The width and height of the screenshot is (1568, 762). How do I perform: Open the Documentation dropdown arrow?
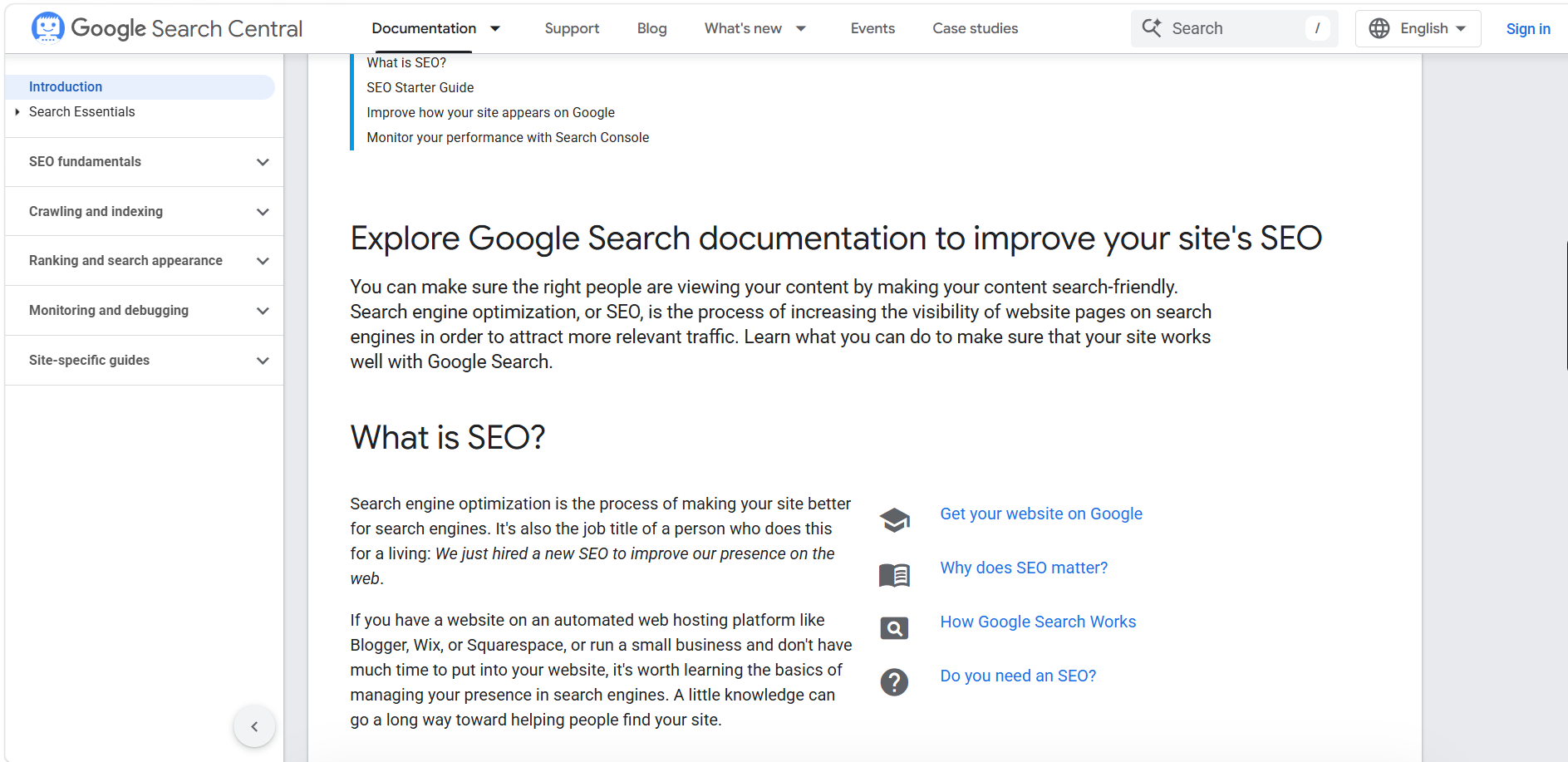click(495, 28)
